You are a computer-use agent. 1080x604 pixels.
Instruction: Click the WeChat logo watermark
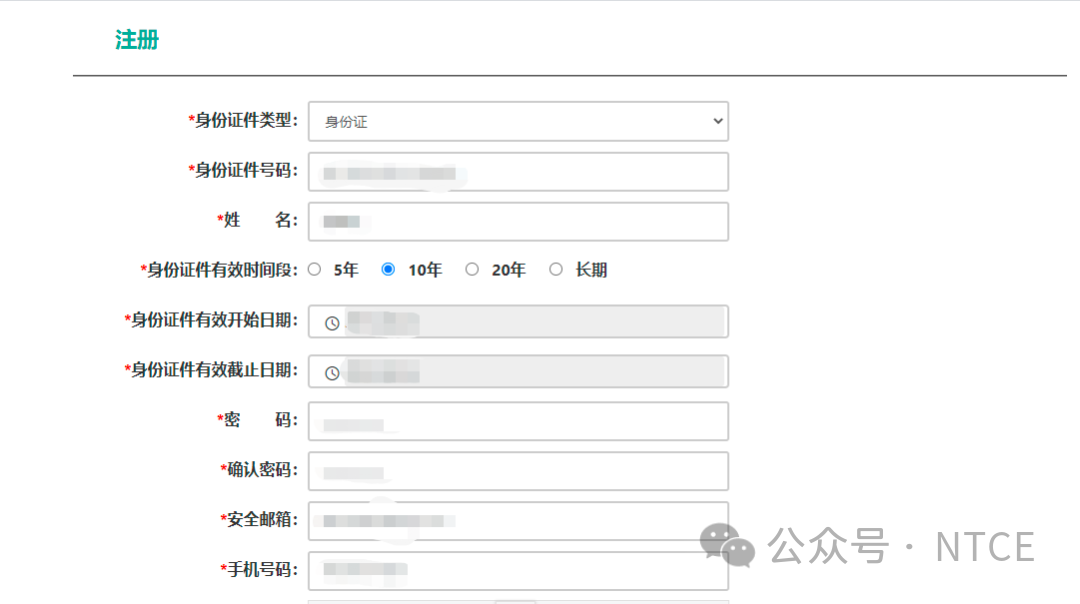point(727,545)
